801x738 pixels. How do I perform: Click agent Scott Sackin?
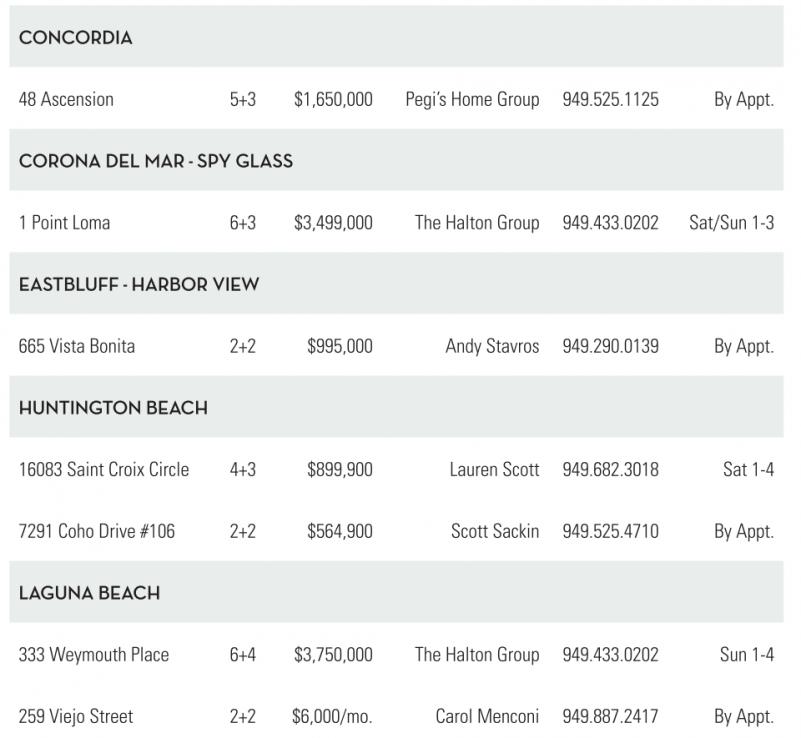495,532
